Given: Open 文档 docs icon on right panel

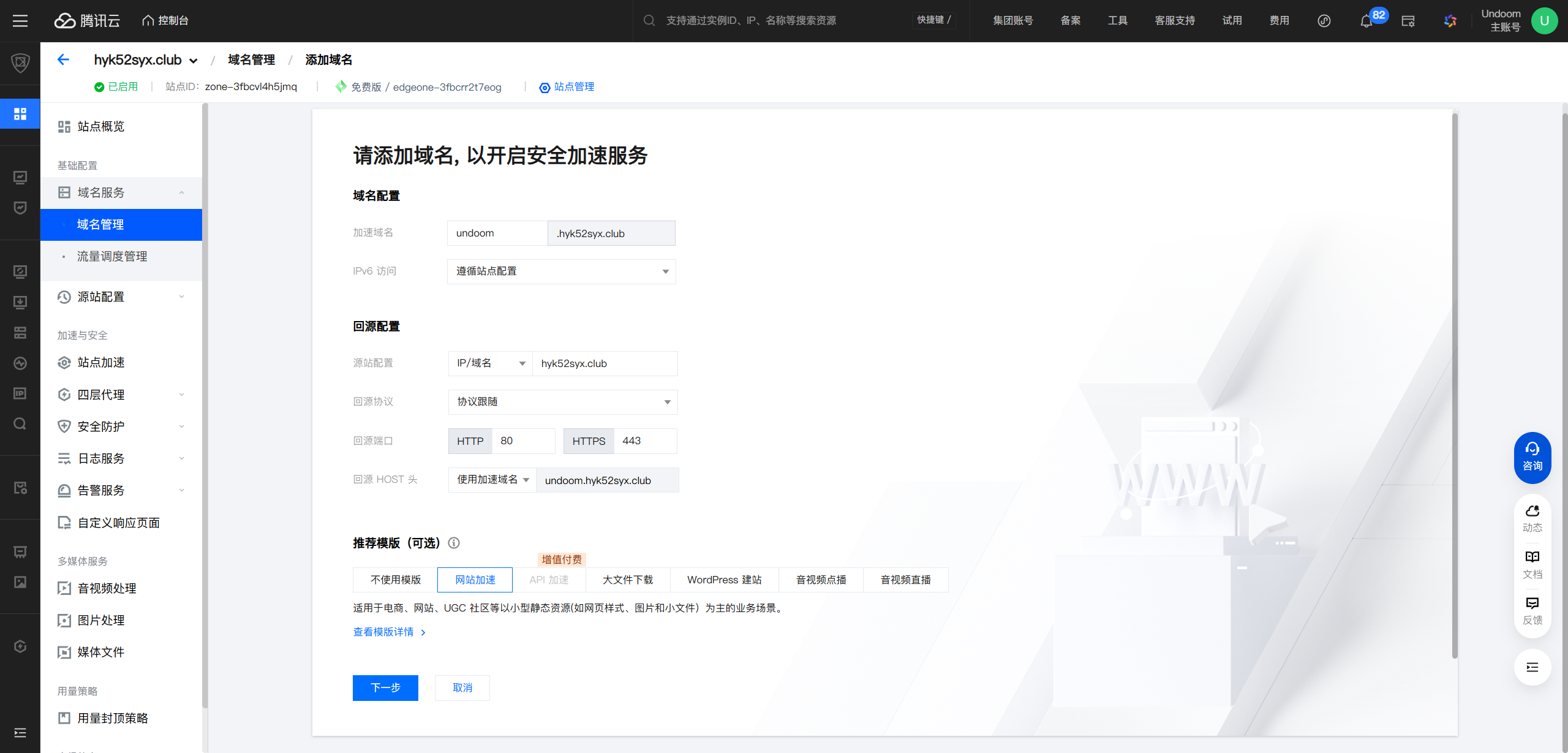Looking at the screenshot, I should (x=1532, y=564).
